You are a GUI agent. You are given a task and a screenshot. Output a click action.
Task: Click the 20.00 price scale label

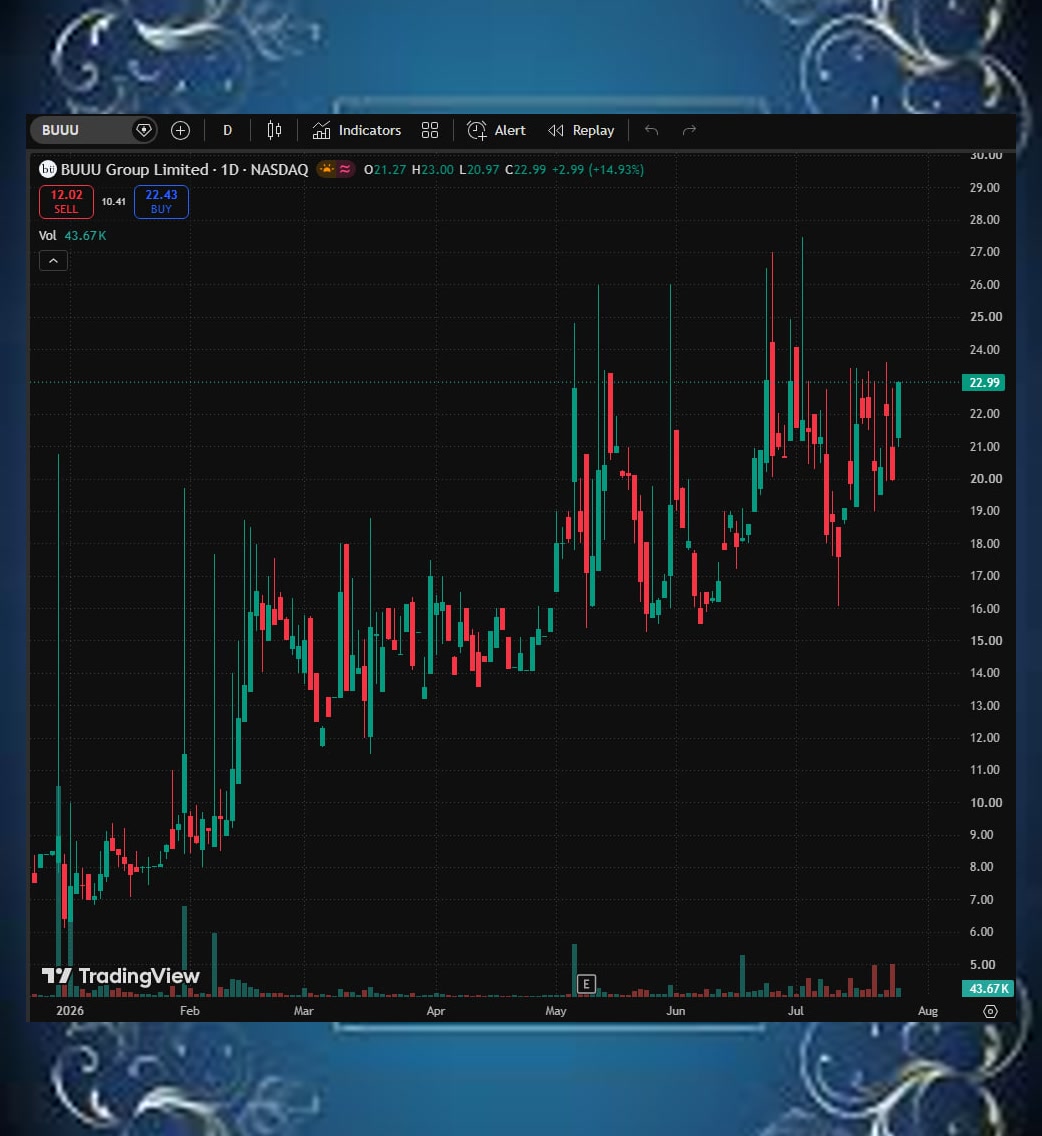coord(985,479)
